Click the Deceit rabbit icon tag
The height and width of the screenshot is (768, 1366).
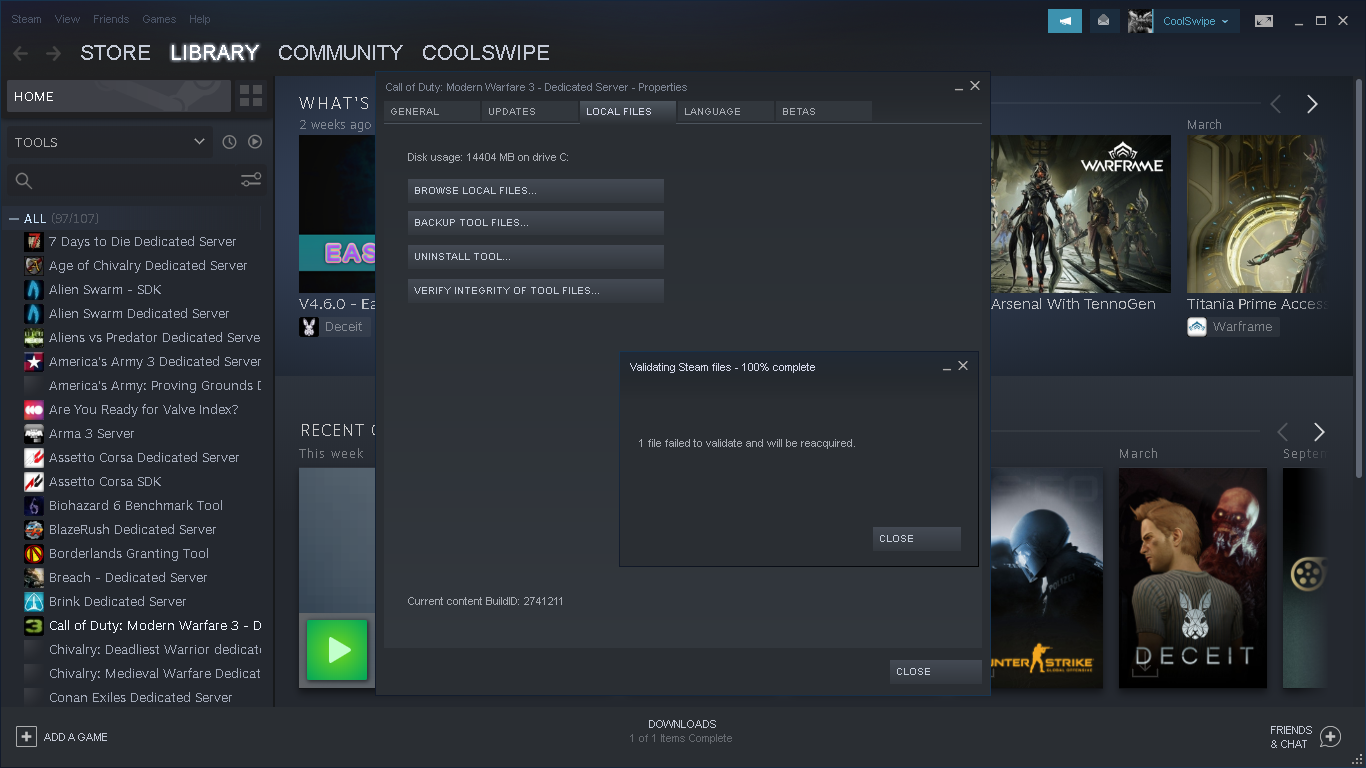(x=309, y=327)
